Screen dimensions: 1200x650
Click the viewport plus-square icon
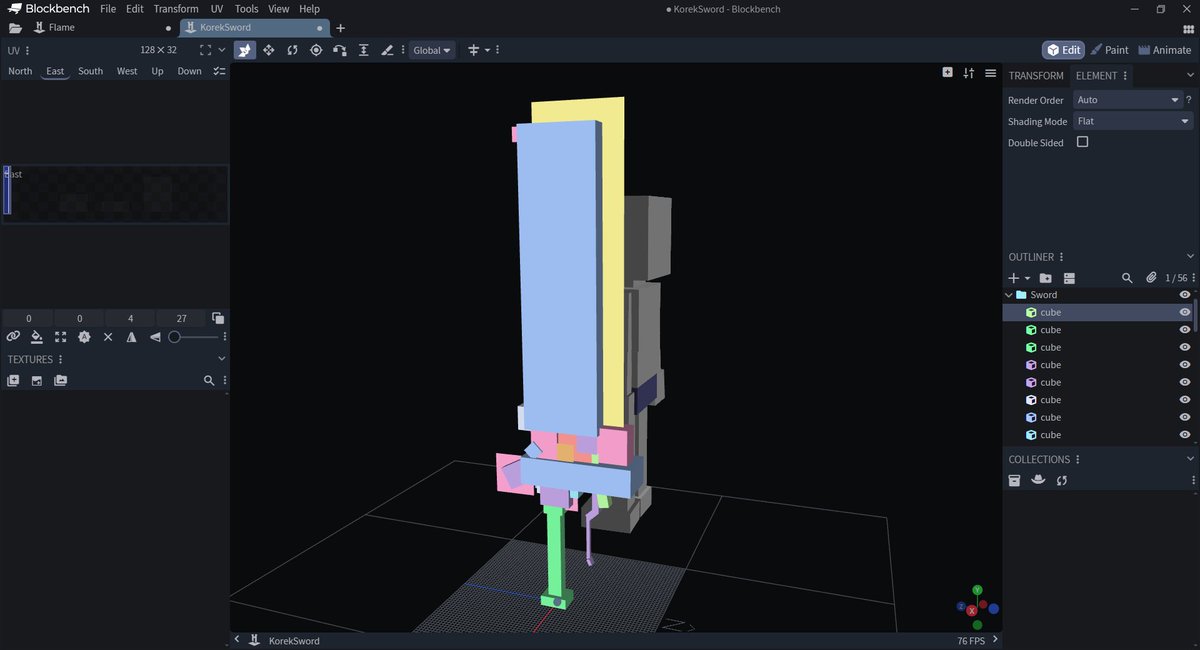[x=947, y=72]
